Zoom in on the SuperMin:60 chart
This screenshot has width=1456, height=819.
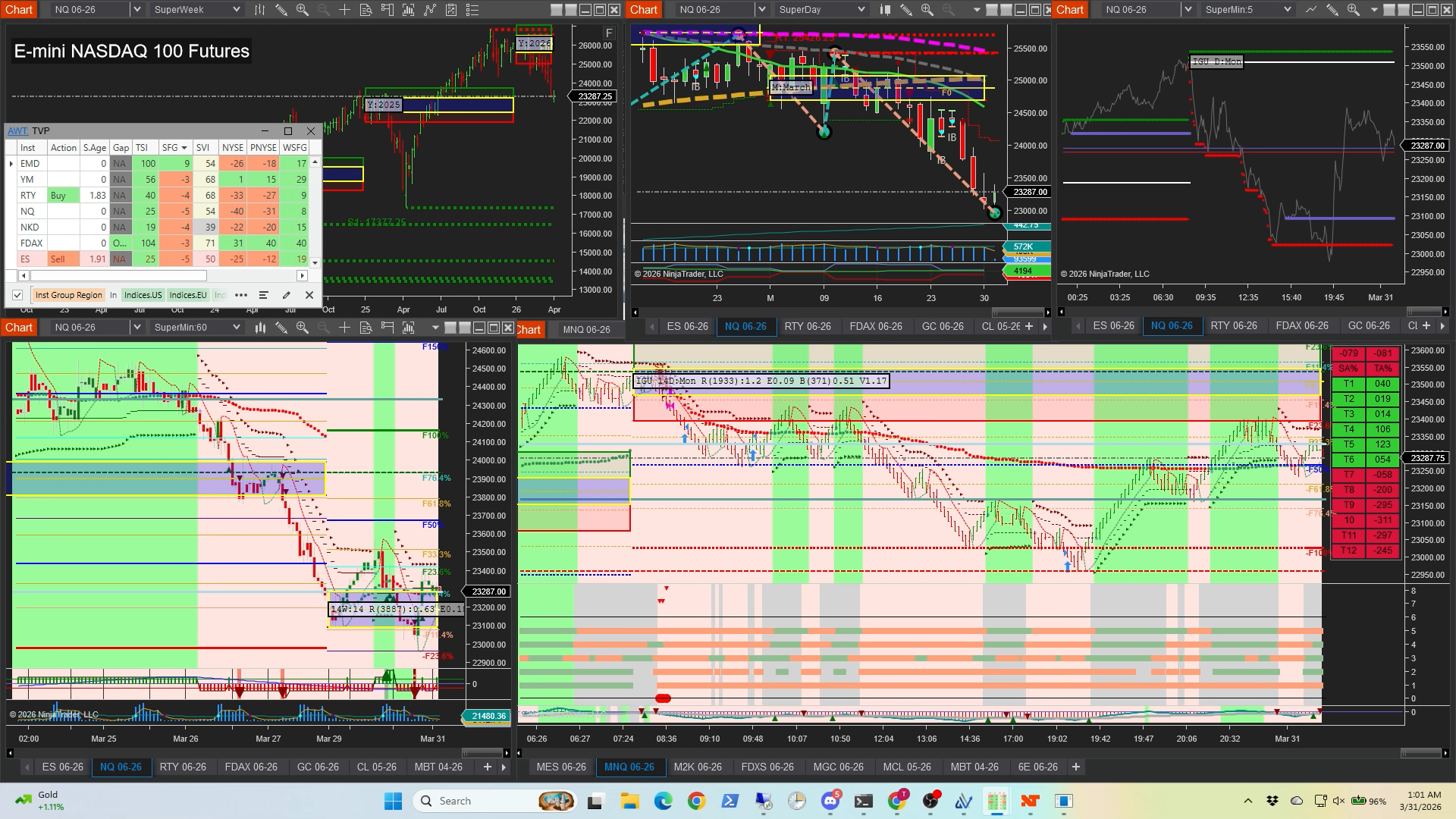(303, 328)
